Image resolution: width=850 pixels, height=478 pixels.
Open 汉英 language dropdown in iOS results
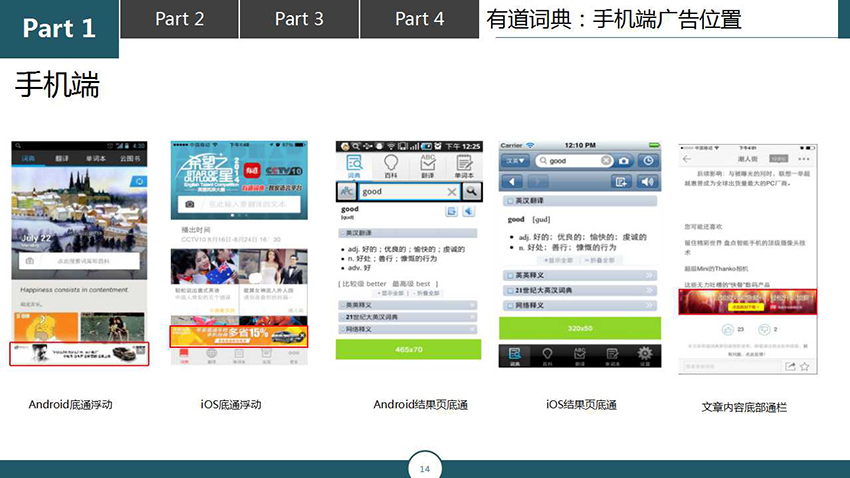pyautogui.click(x=515, y=161)
